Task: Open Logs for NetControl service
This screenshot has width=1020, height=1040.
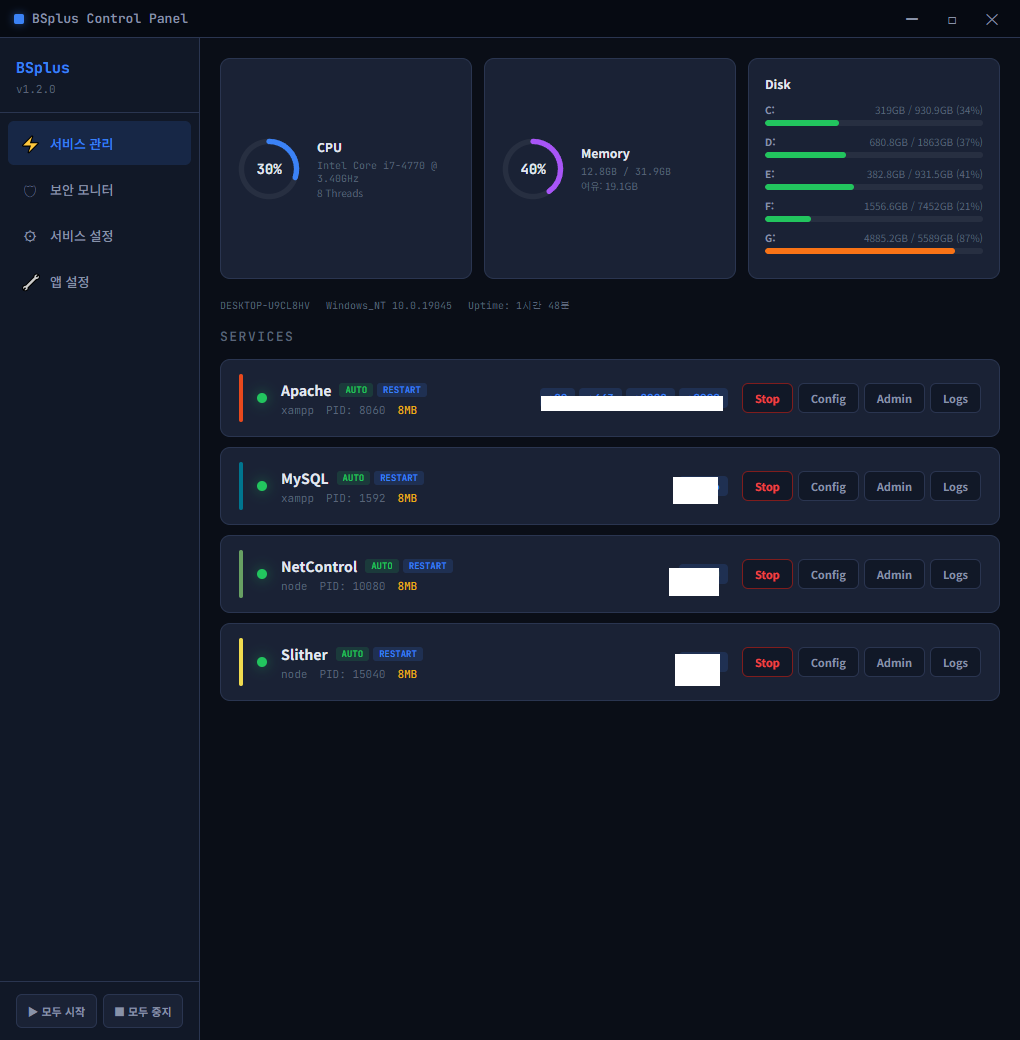Action: pos(955,575)
